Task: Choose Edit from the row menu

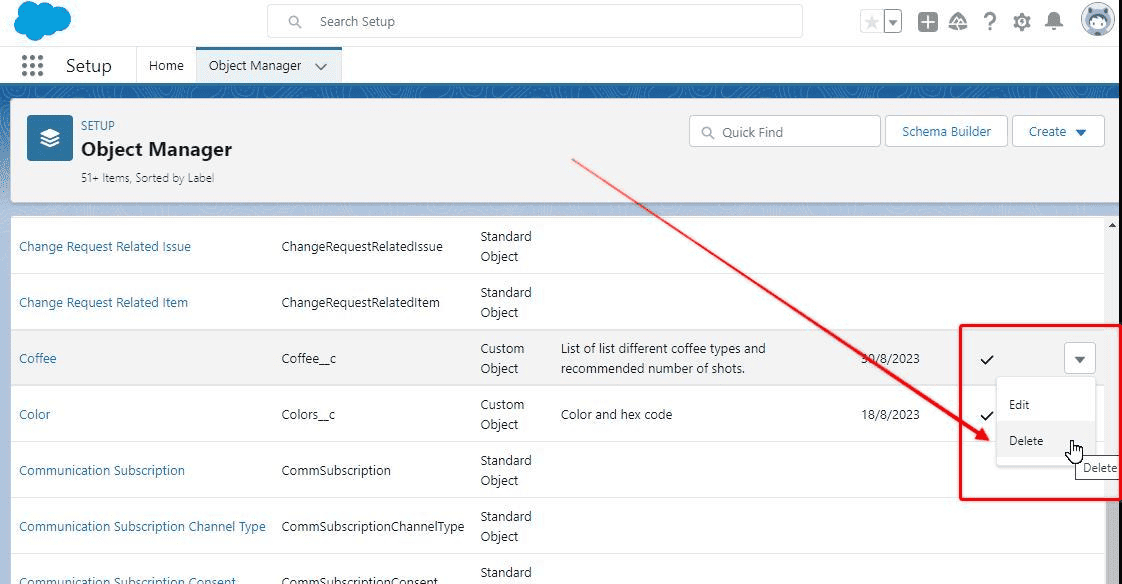Action: tap(1045, 405)
